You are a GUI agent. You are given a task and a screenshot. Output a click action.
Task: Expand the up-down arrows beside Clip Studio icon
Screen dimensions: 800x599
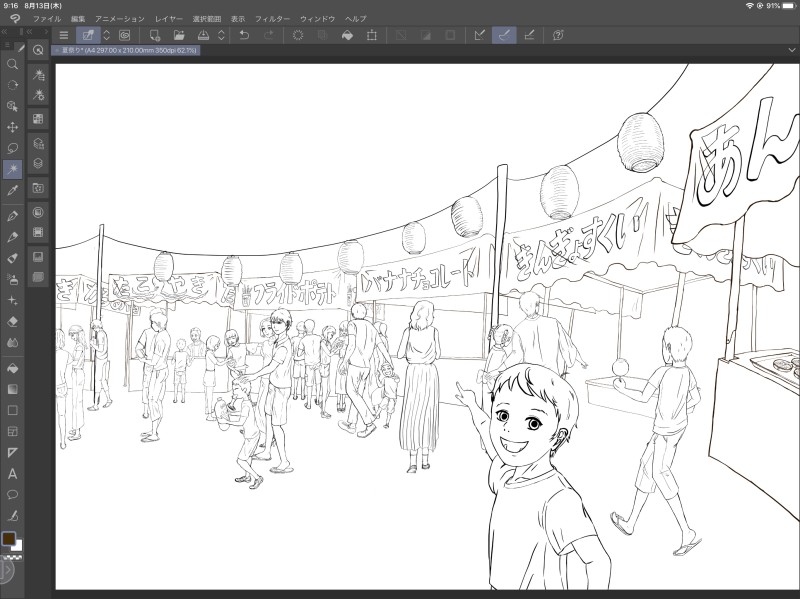[x=107, y=35]
